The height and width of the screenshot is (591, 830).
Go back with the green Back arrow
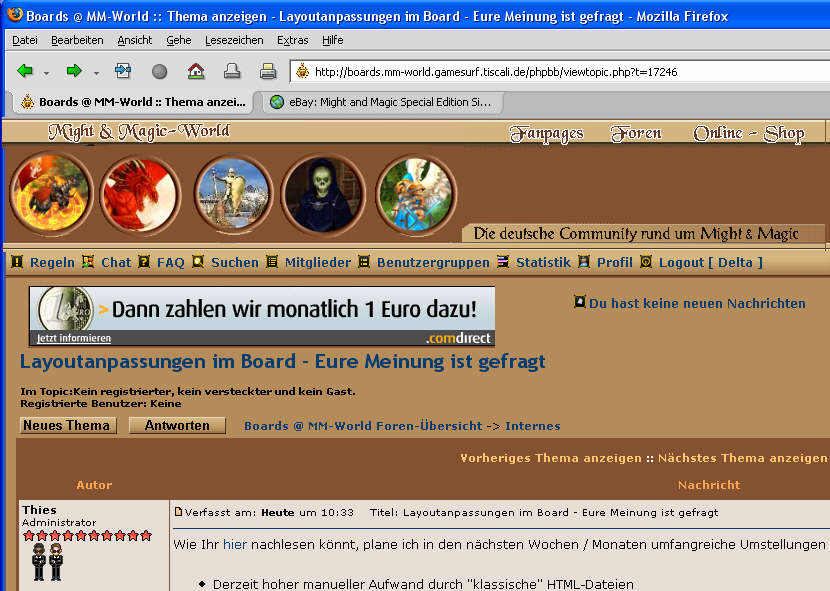coord(25,70)
